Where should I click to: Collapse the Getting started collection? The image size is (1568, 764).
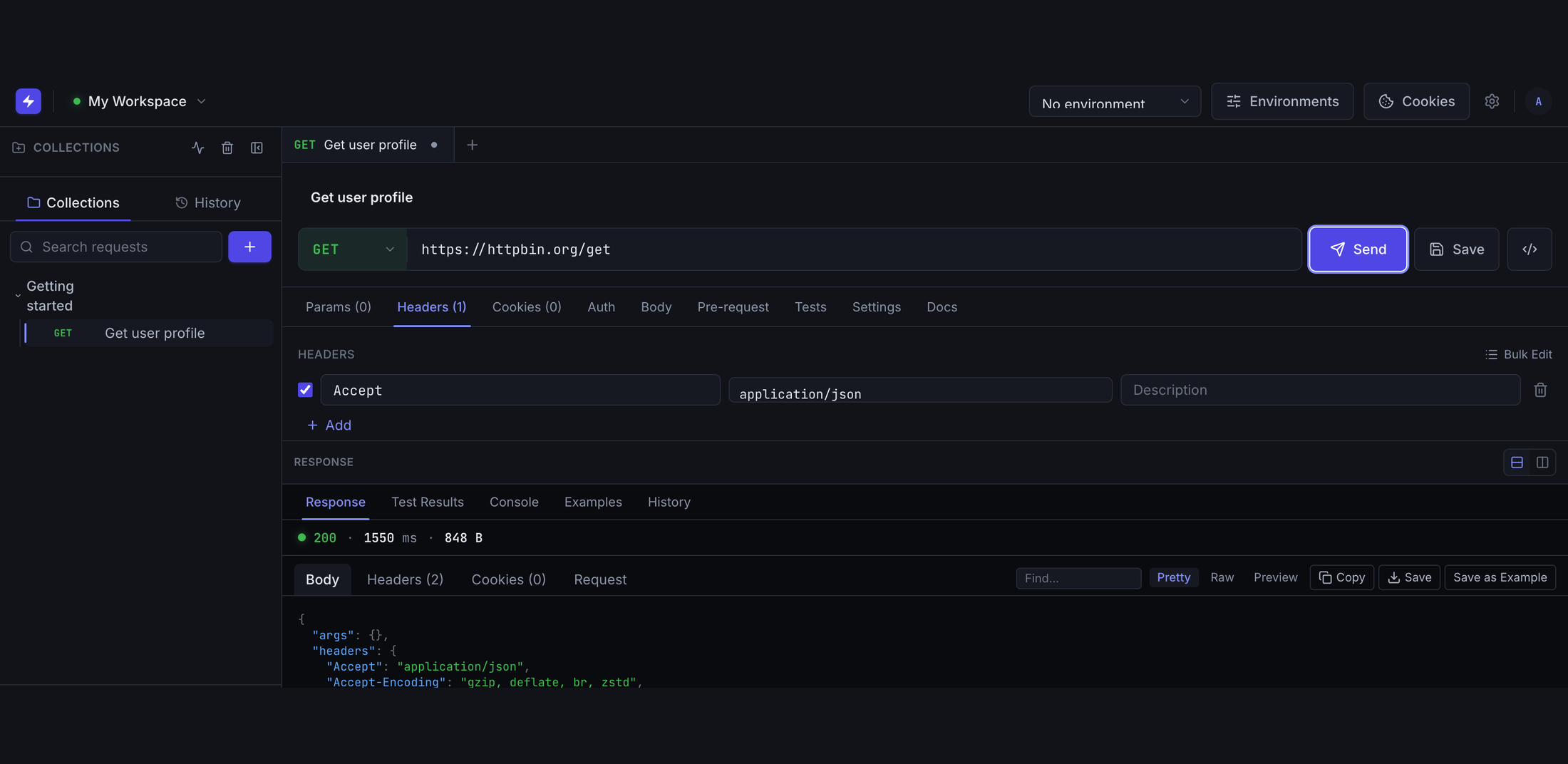[18, 296]
